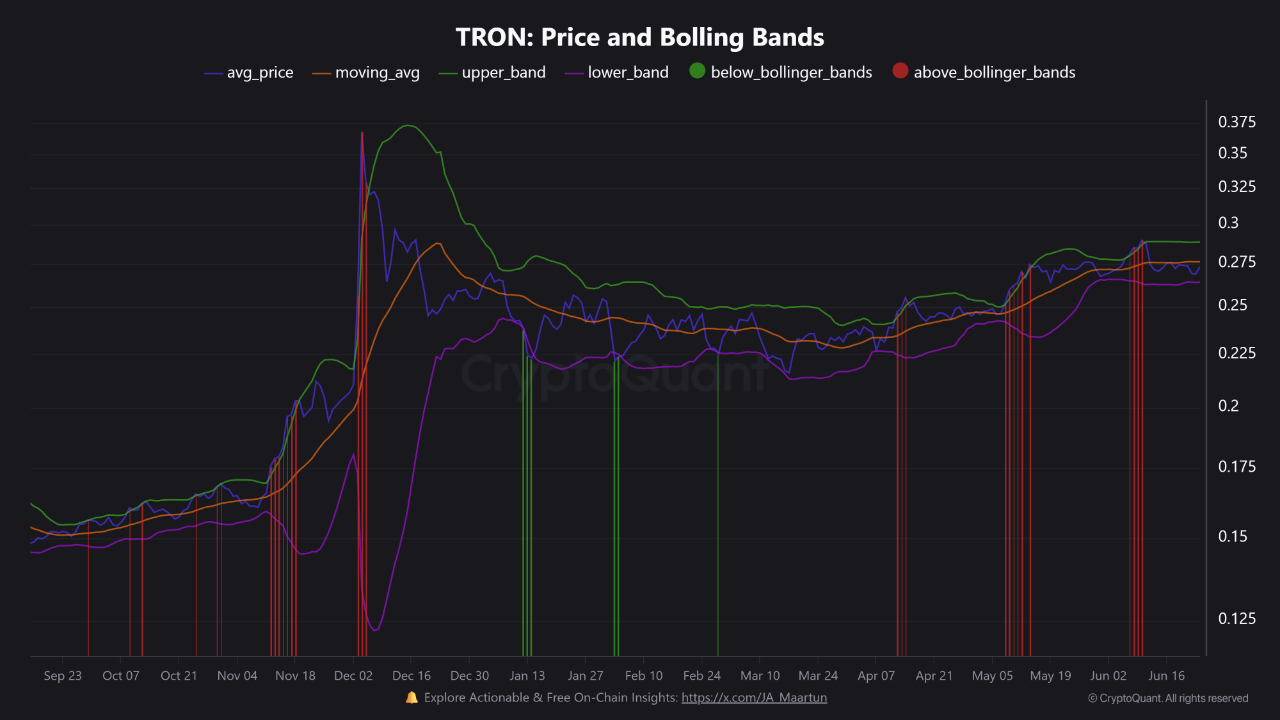Click the Dec 02 date on x-axis
Image resolution: width=1280 pixels, height=720 pixels.
coord(353,676)
